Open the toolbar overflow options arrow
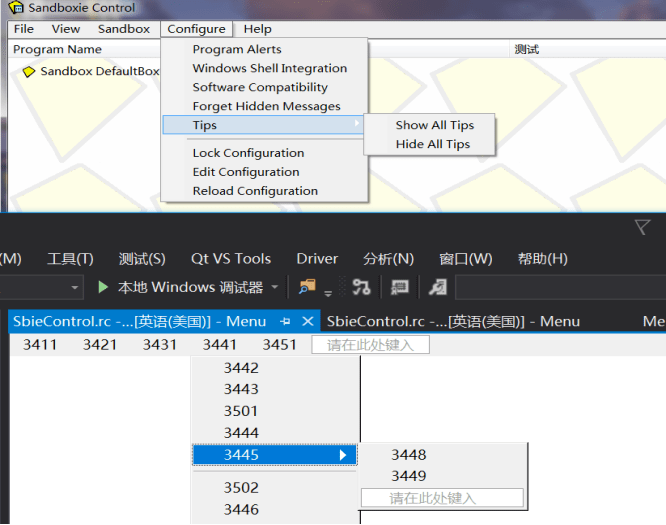This screenshot has width=666, height=525. pyautogui.click(x=328, y=293)
